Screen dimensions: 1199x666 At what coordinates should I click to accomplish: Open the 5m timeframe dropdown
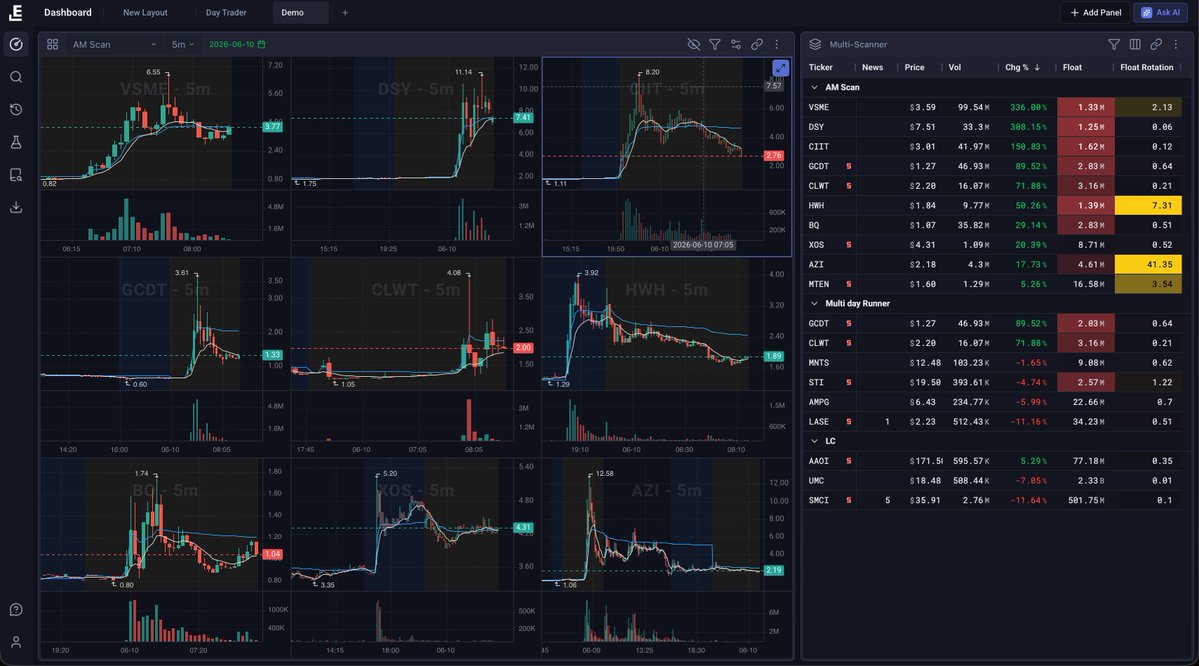click(183, 44)
